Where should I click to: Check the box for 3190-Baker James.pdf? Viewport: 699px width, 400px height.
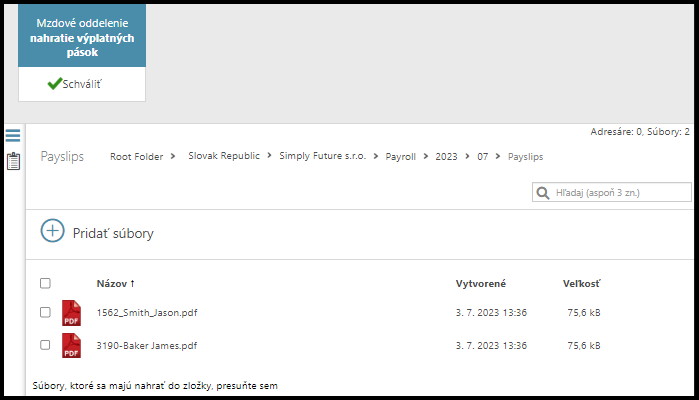(x=45, y=345)
